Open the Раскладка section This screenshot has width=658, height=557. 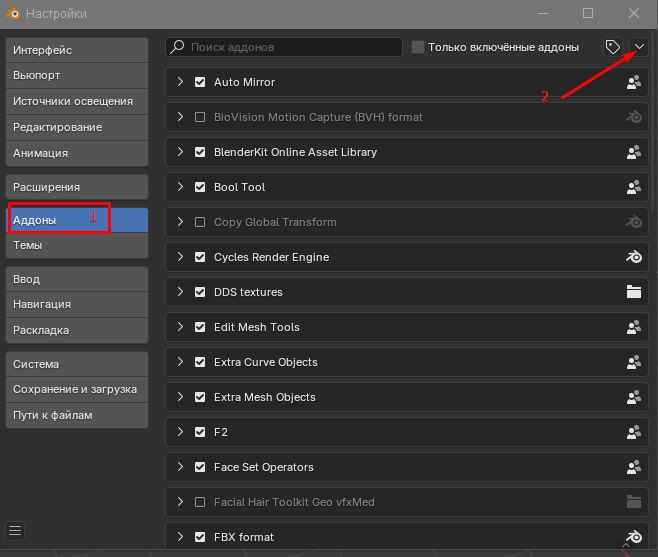coord(77,331)
